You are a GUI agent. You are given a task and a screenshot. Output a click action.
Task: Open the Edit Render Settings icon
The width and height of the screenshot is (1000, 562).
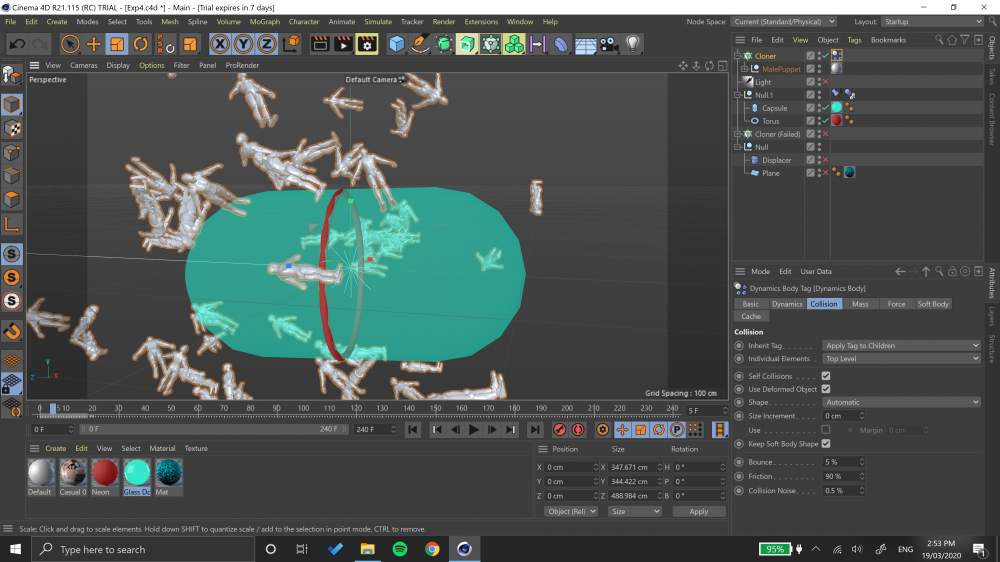(x=367, y=44)
